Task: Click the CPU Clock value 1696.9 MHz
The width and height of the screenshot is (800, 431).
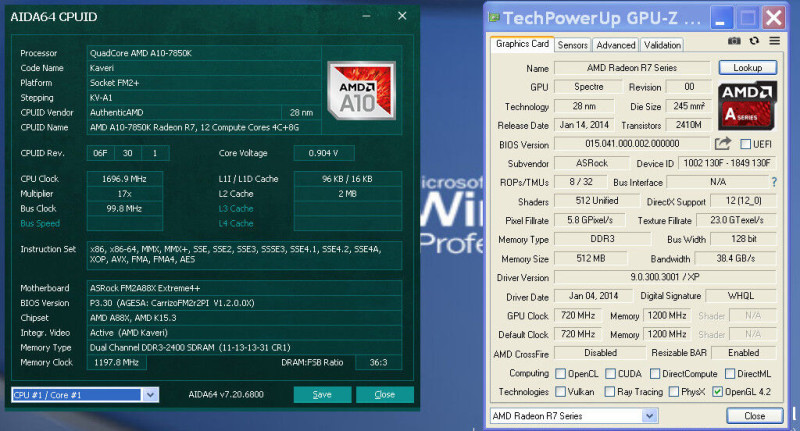Action: click(124, 179)
